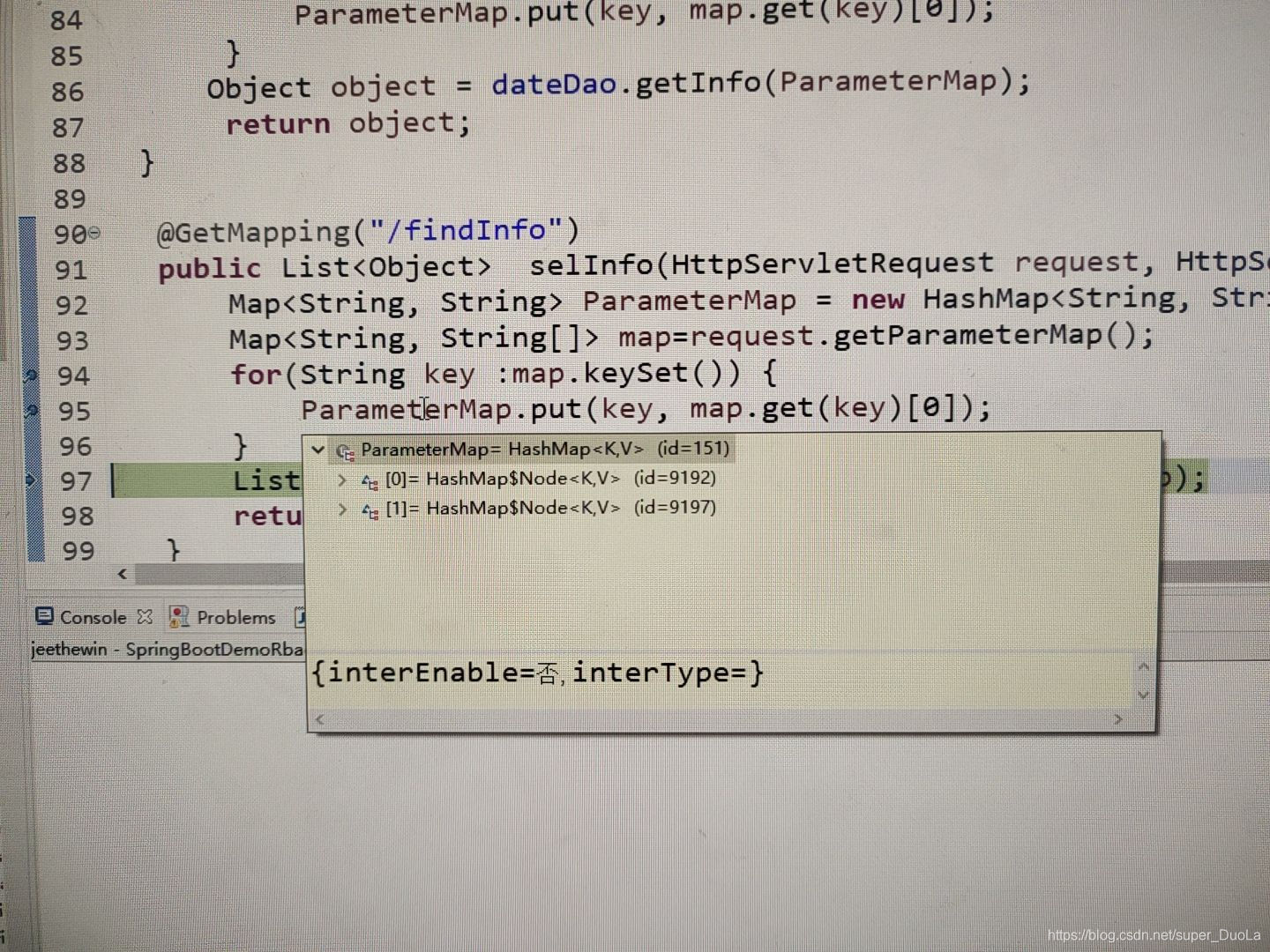Click 'return object;' on line 87
Image resolution: width=1270 pixels, height=952 pixels.
coord(348,123)
